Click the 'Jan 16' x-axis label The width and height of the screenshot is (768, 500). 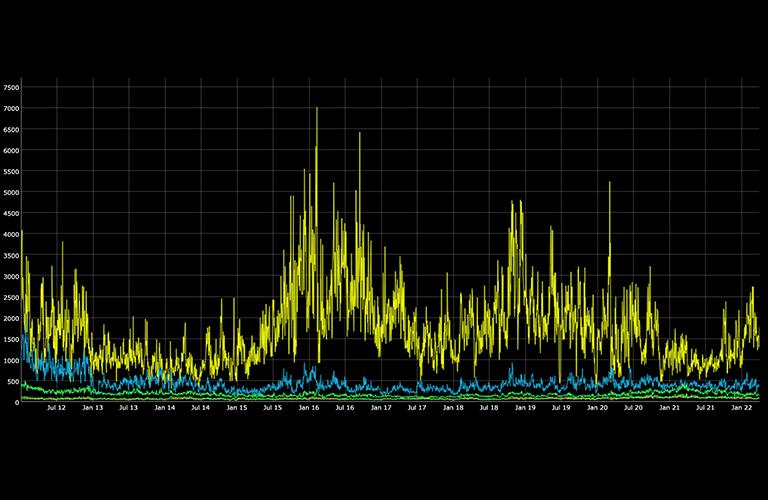(x=309, y=408)
